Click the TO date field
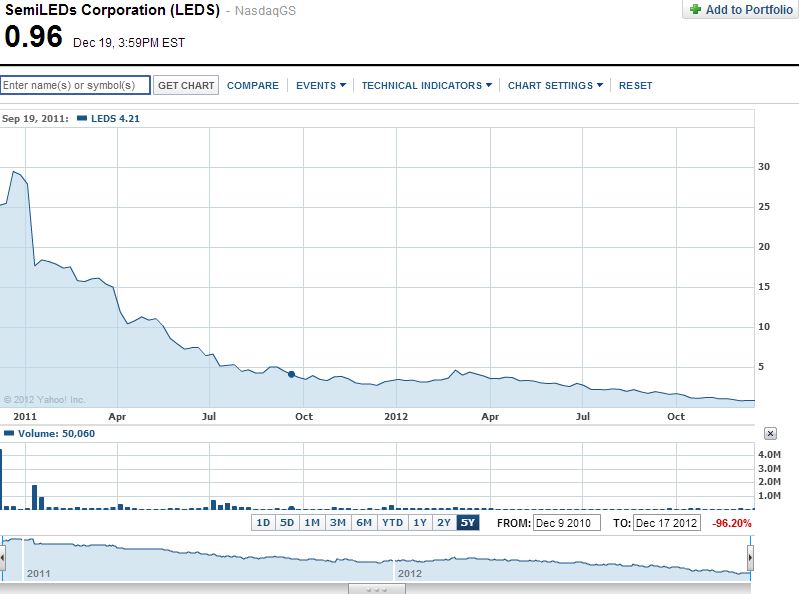 [667, 523]
